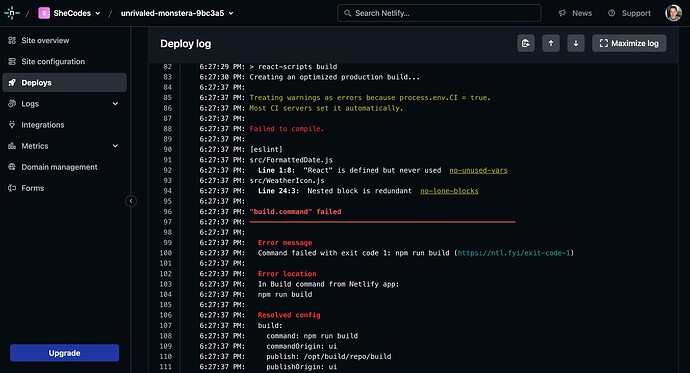The image size is (690, 373).
Task: Click the 'src/WeatherIcon.js' log line
Action: click(x=287, y=180)
